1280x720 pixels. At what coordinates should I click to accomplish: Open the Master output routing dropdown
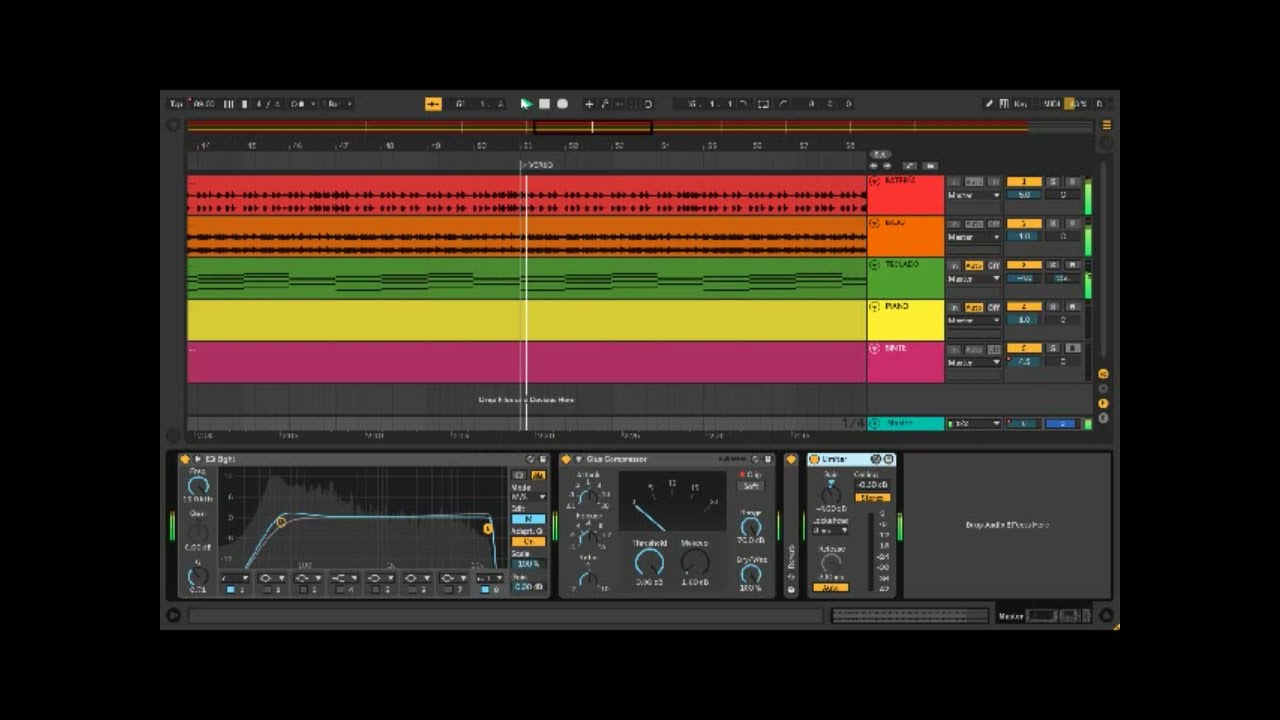tap(974, 424)
